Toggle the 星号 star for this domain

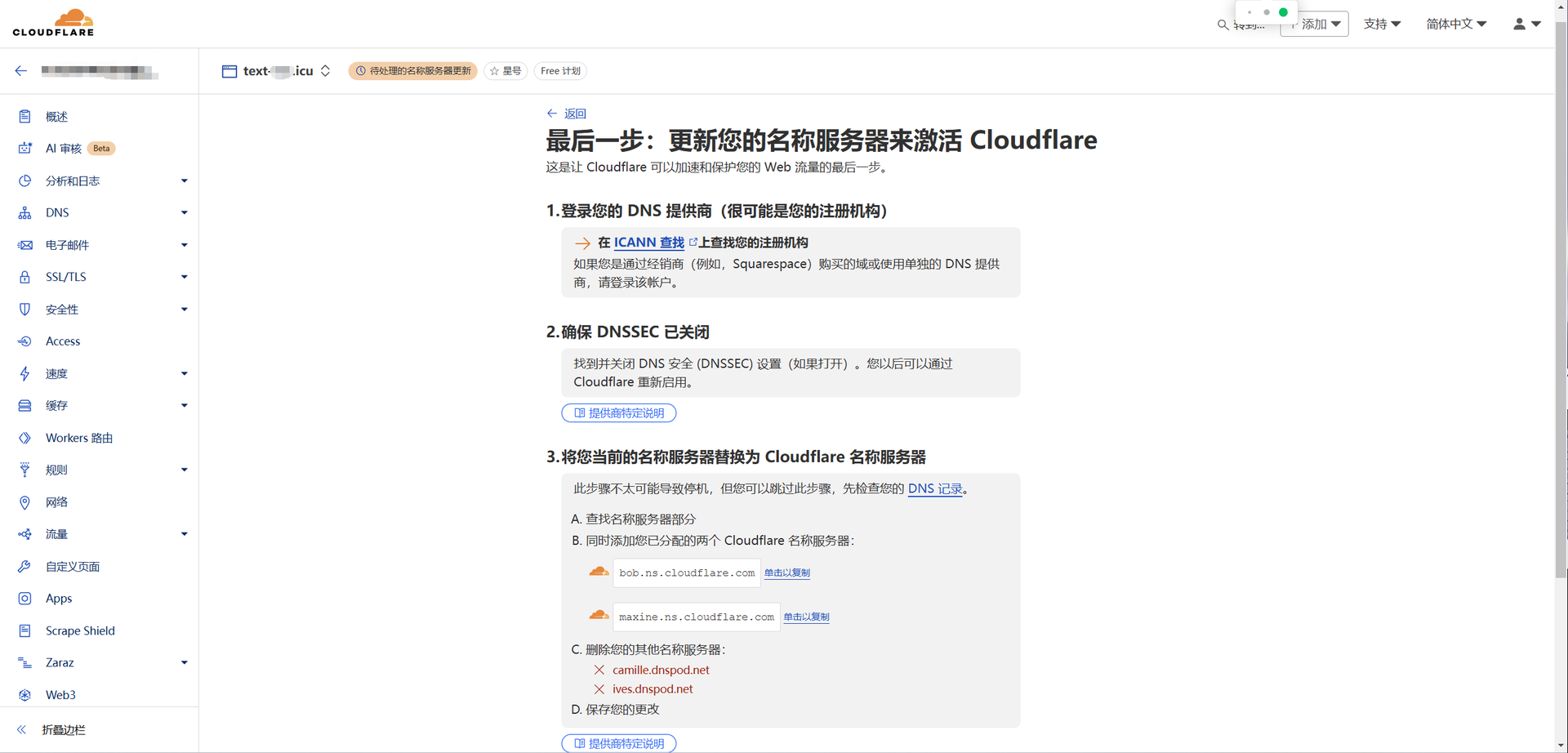click(506, 71)
